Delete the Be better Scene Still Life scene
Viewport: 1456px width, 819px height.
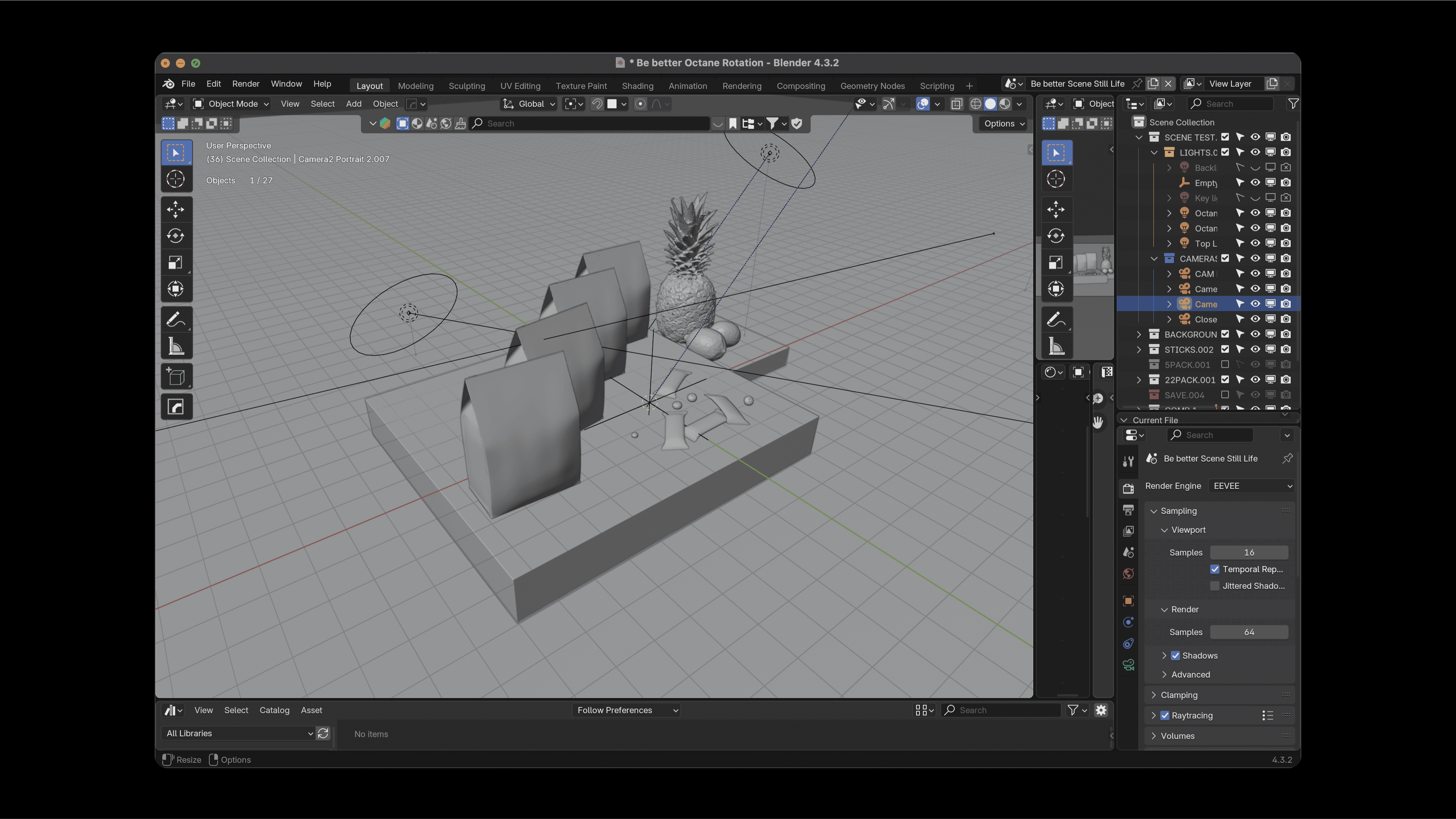(x=1168, y=84)
